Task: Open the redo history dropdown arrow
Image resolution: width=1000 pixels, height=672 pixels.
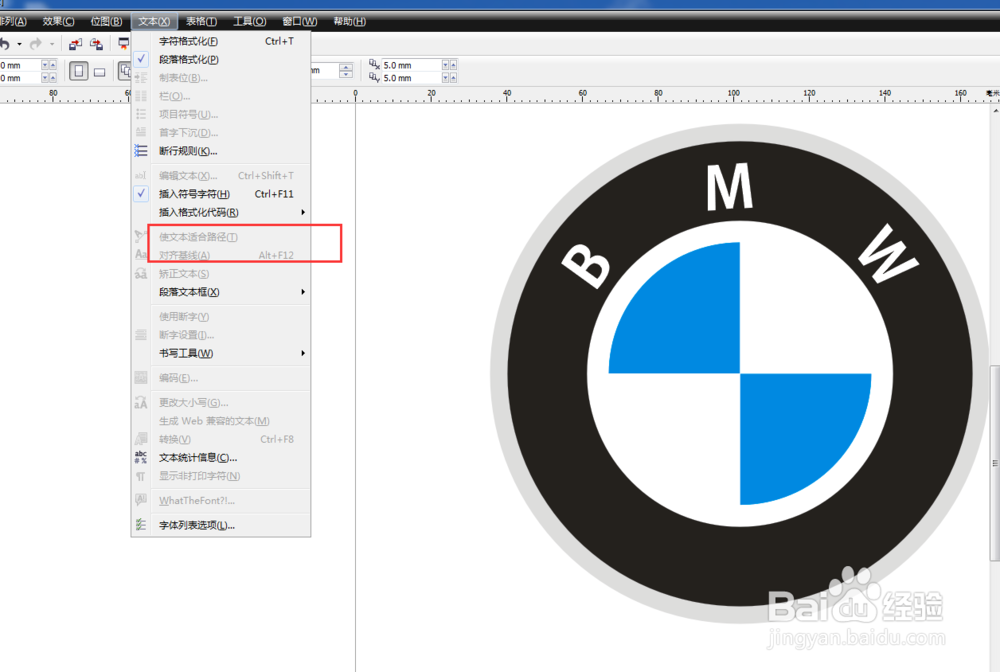Action: tap(52, 44)
